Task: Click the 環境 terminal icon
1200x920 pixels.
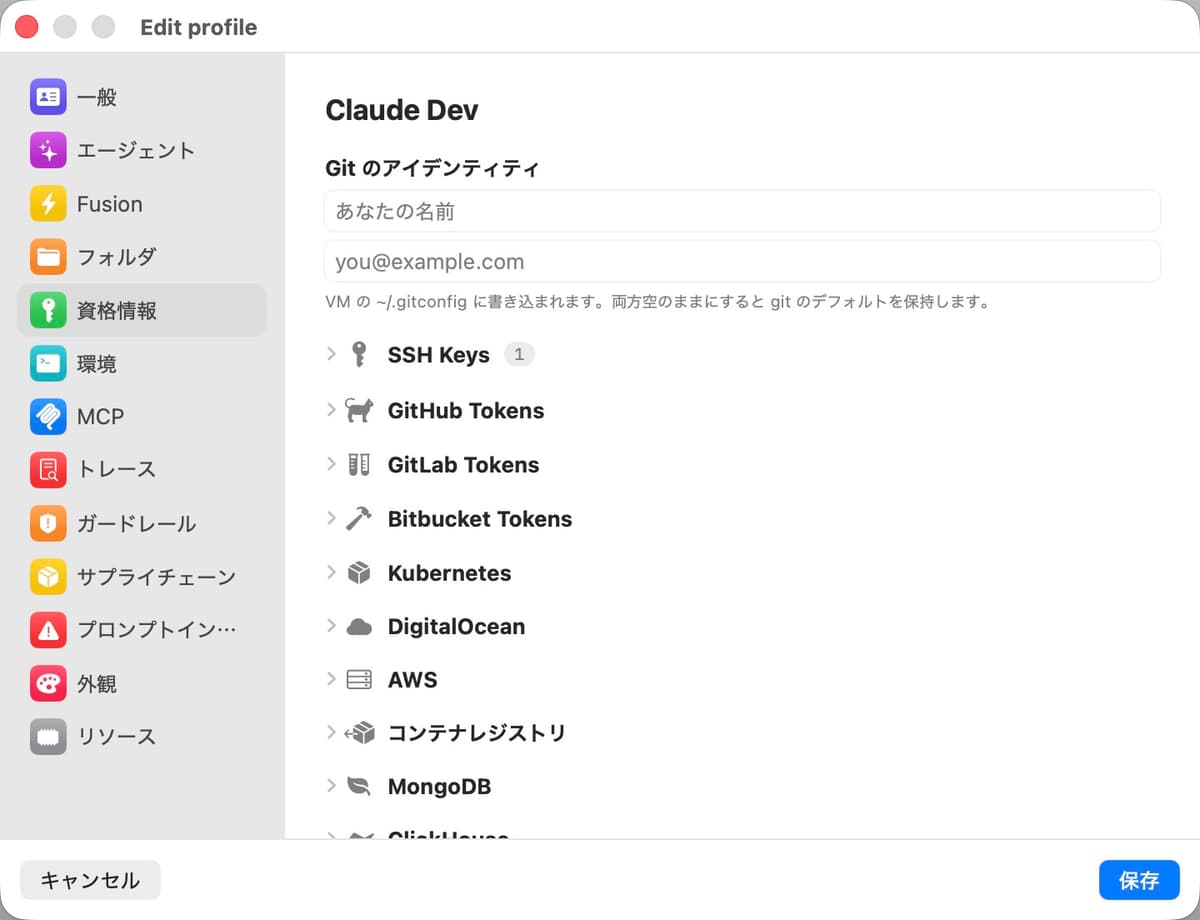Action: click(x=48, y=364)
